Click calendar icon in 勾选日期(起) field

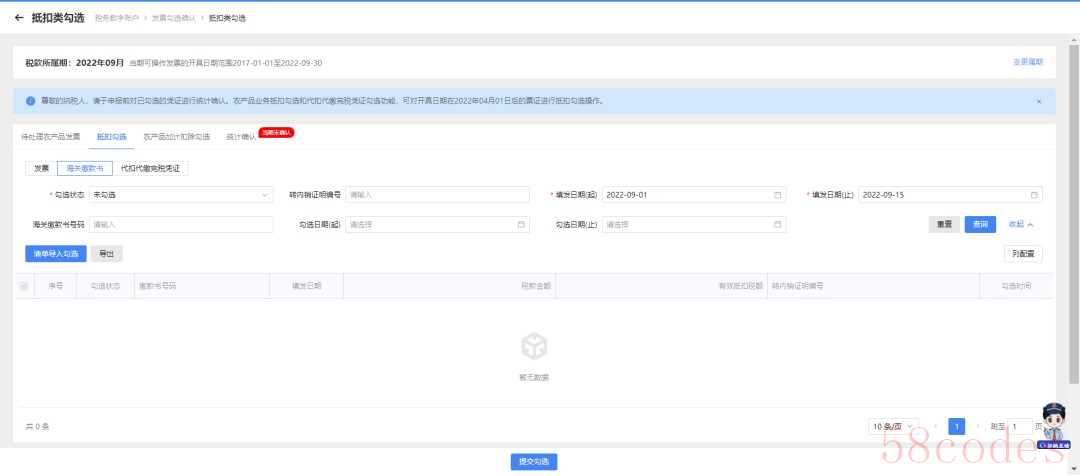[521, 224]
